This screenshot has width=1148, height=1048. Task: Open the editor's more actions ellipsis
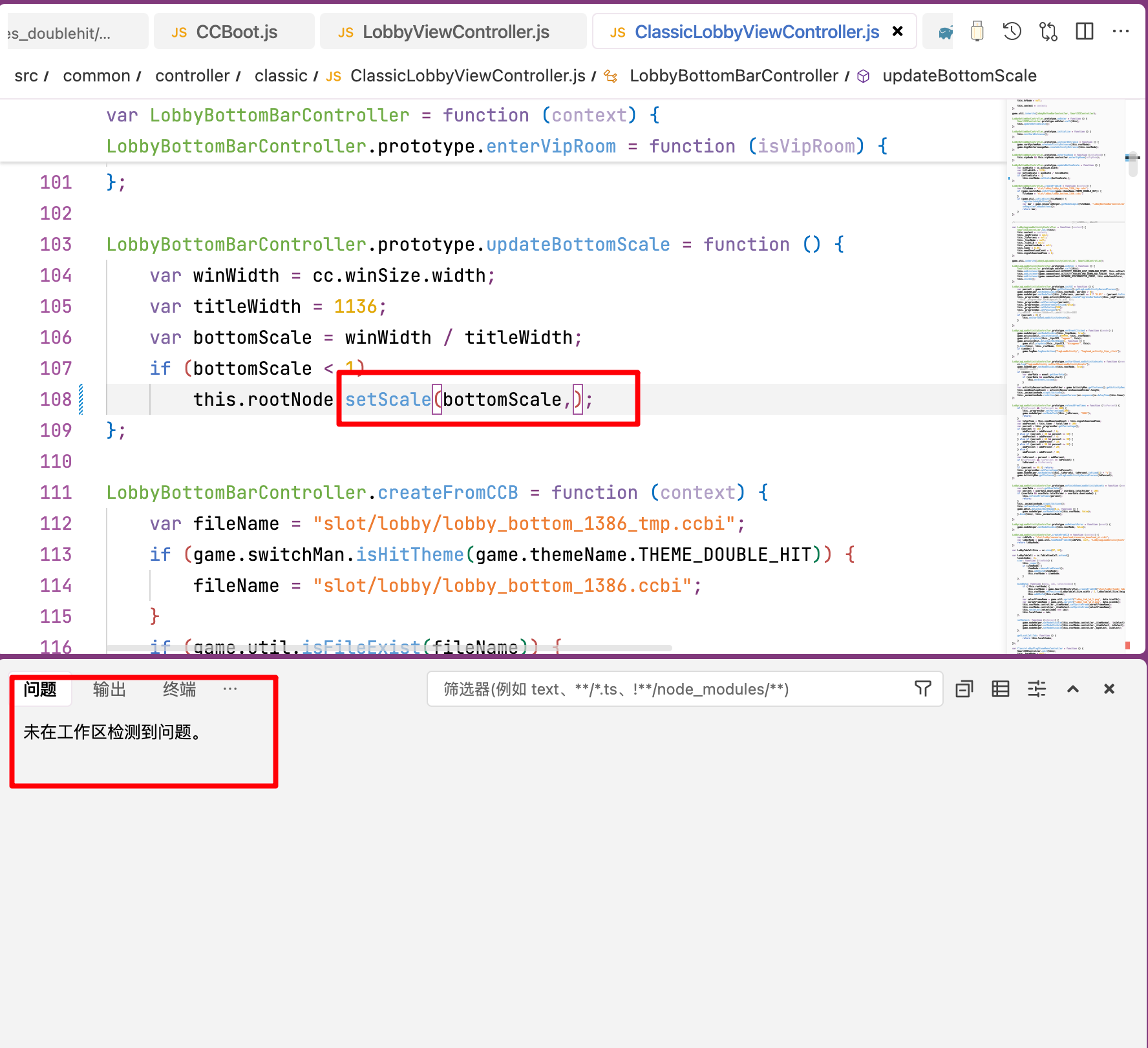(1120, 31)
